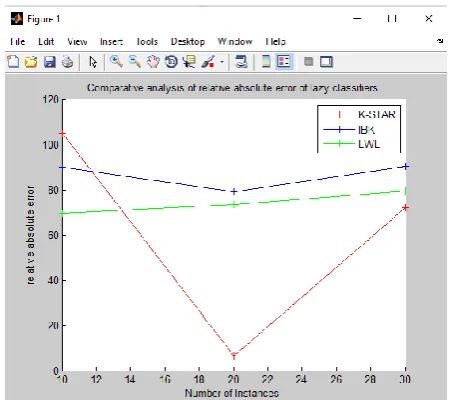Toggle the Insert Colorbar icon
This screenshot has height=400, width=449.
pyautogui.click(x=266, y=62)
